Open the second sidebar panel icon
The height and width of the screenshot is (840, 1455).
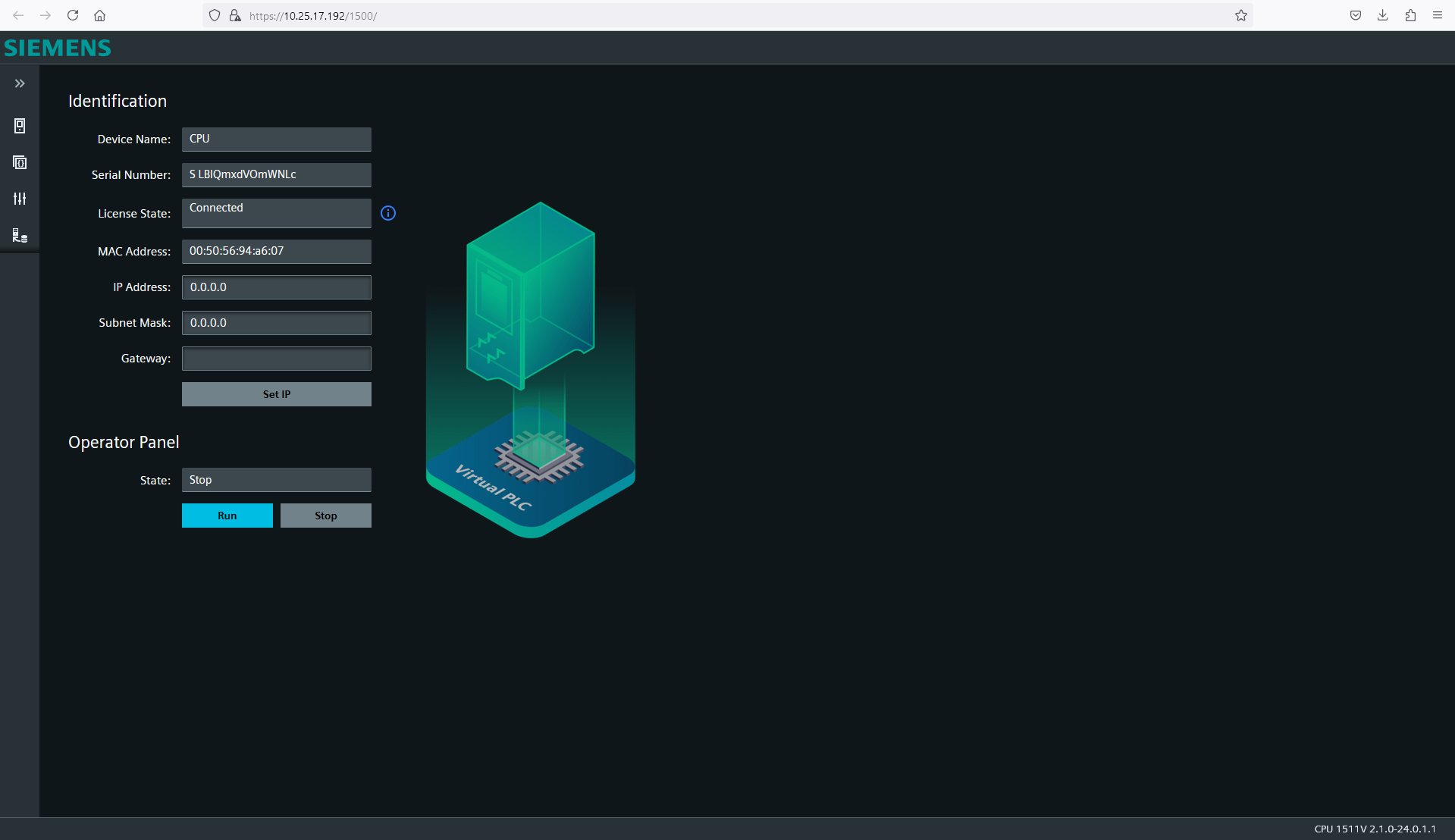coord(20,162)
